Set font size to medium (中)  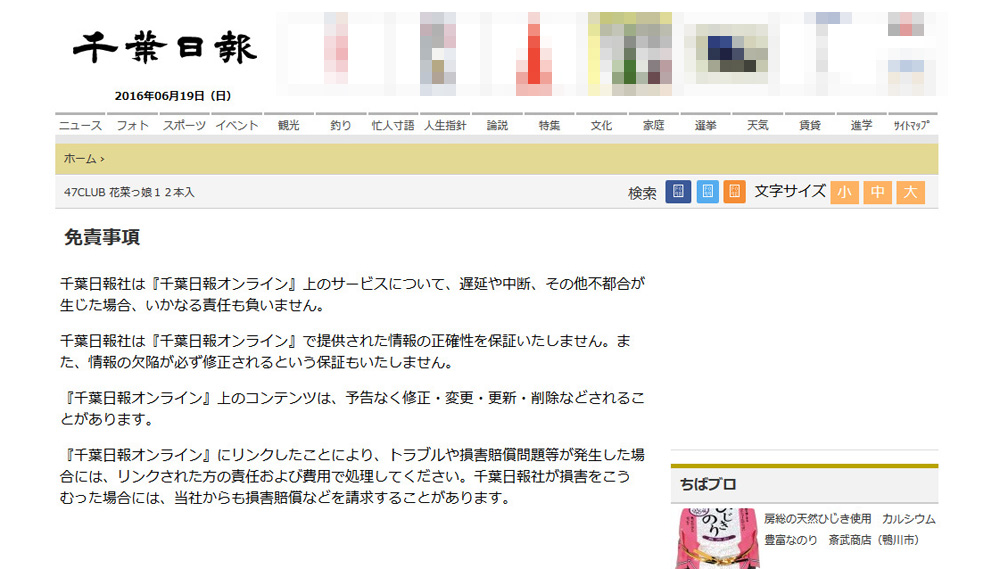(x=877, y=192)
